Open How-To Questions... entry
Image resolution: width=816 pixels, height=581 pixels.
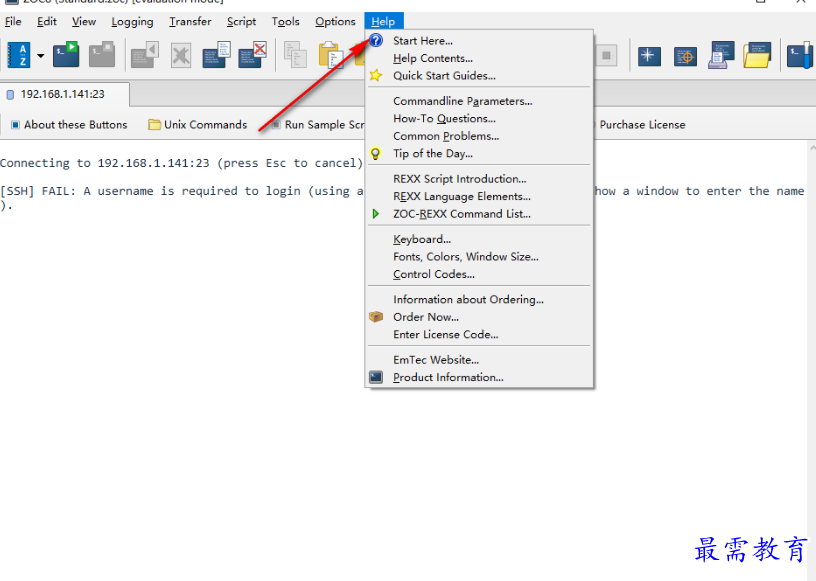pyautogui.click(x=479, y=119)
